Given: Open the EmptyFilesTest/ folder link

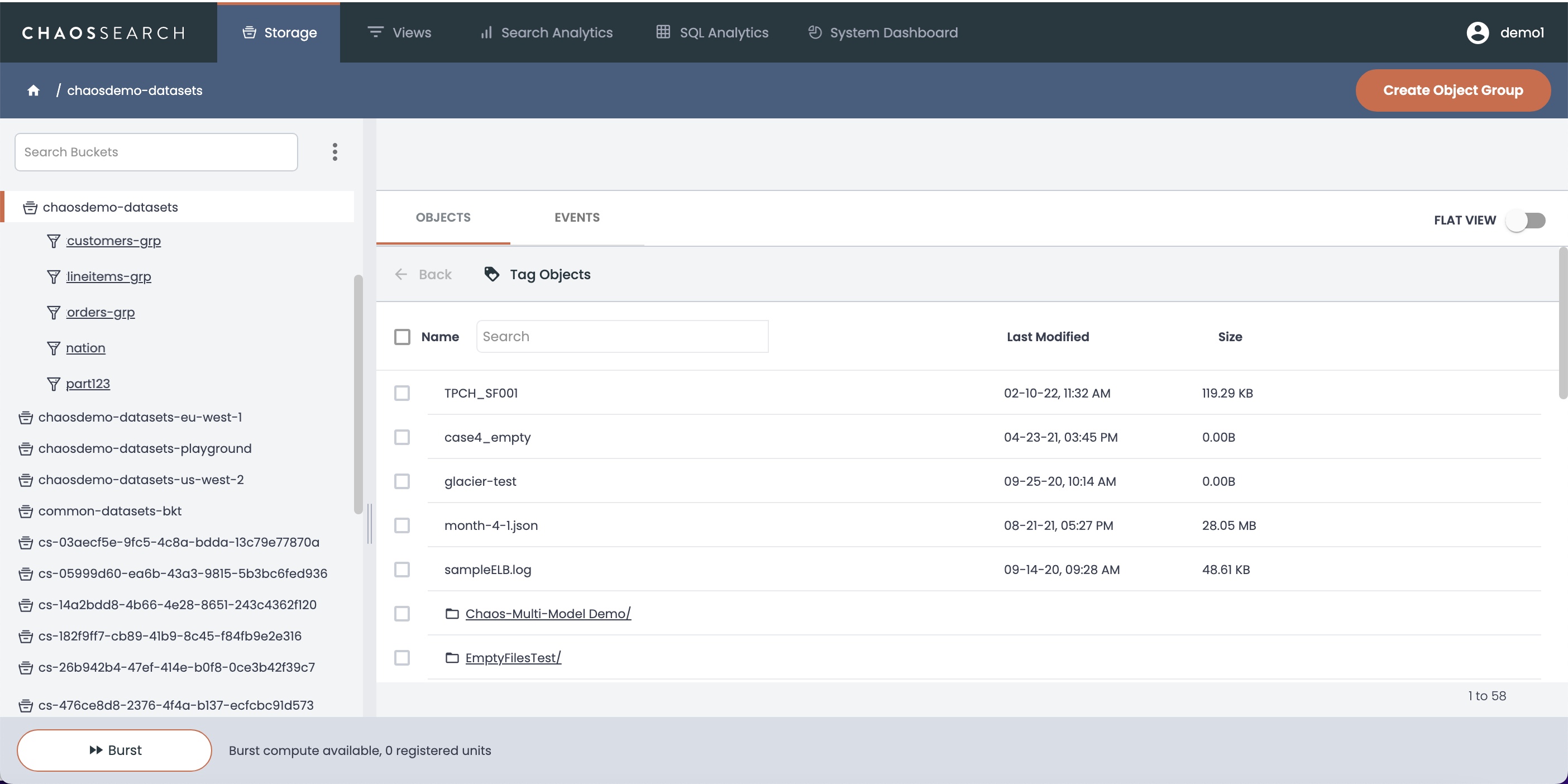Looking at the screenshot, I should coord(513,658).
